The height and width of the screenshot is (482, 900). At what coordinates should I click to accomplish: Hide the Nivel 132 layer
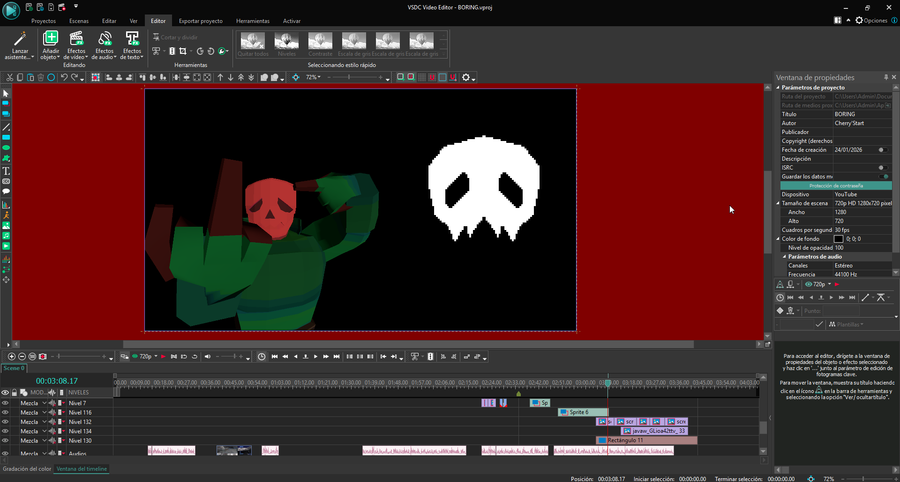click(5, 422)
